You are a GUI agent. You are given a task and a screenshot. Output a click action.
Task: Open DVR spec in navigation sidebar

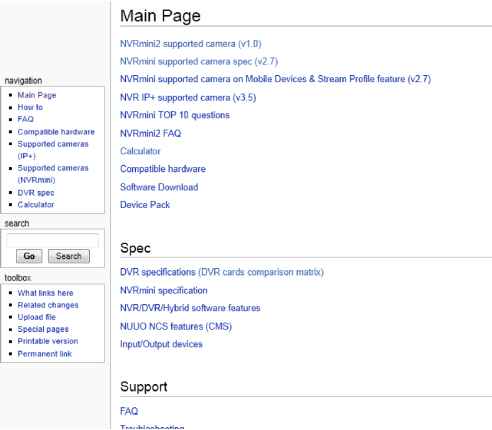[36, 193]
